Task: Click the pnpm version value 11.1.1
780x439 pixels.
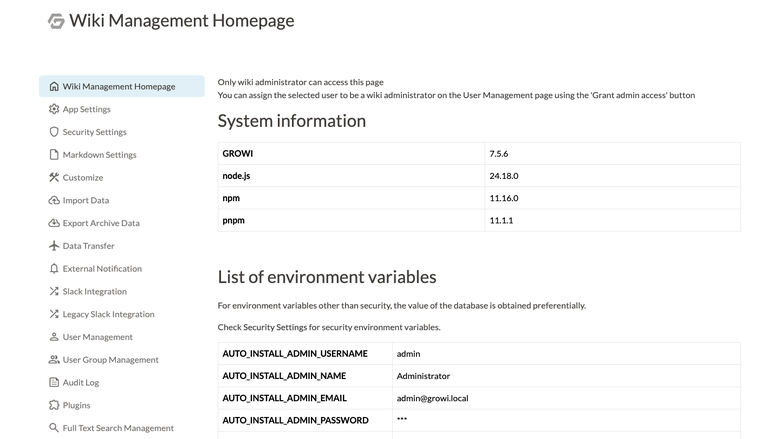Action: [501, 220]
